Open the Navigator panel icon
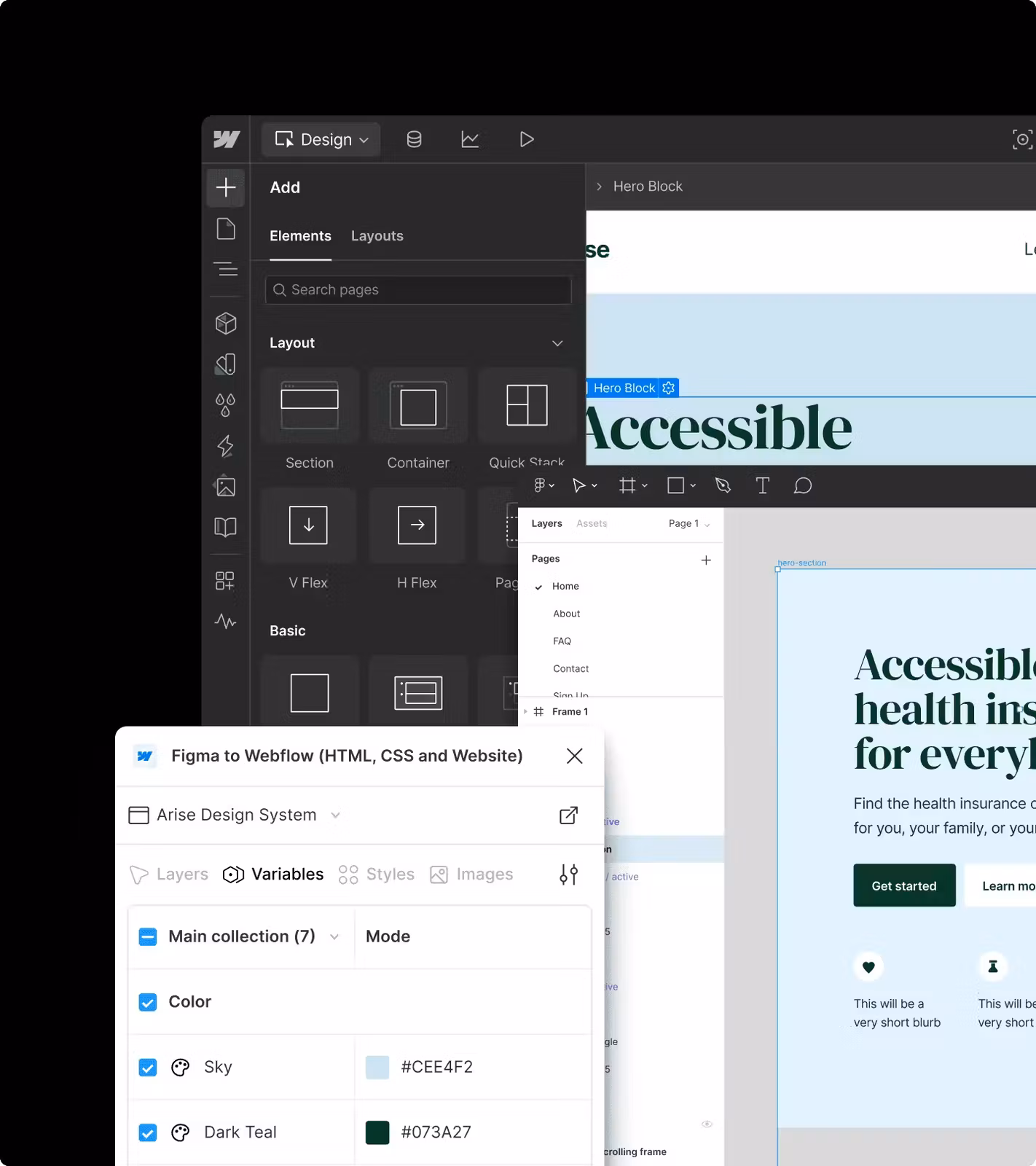 click(x=226, y=270)
